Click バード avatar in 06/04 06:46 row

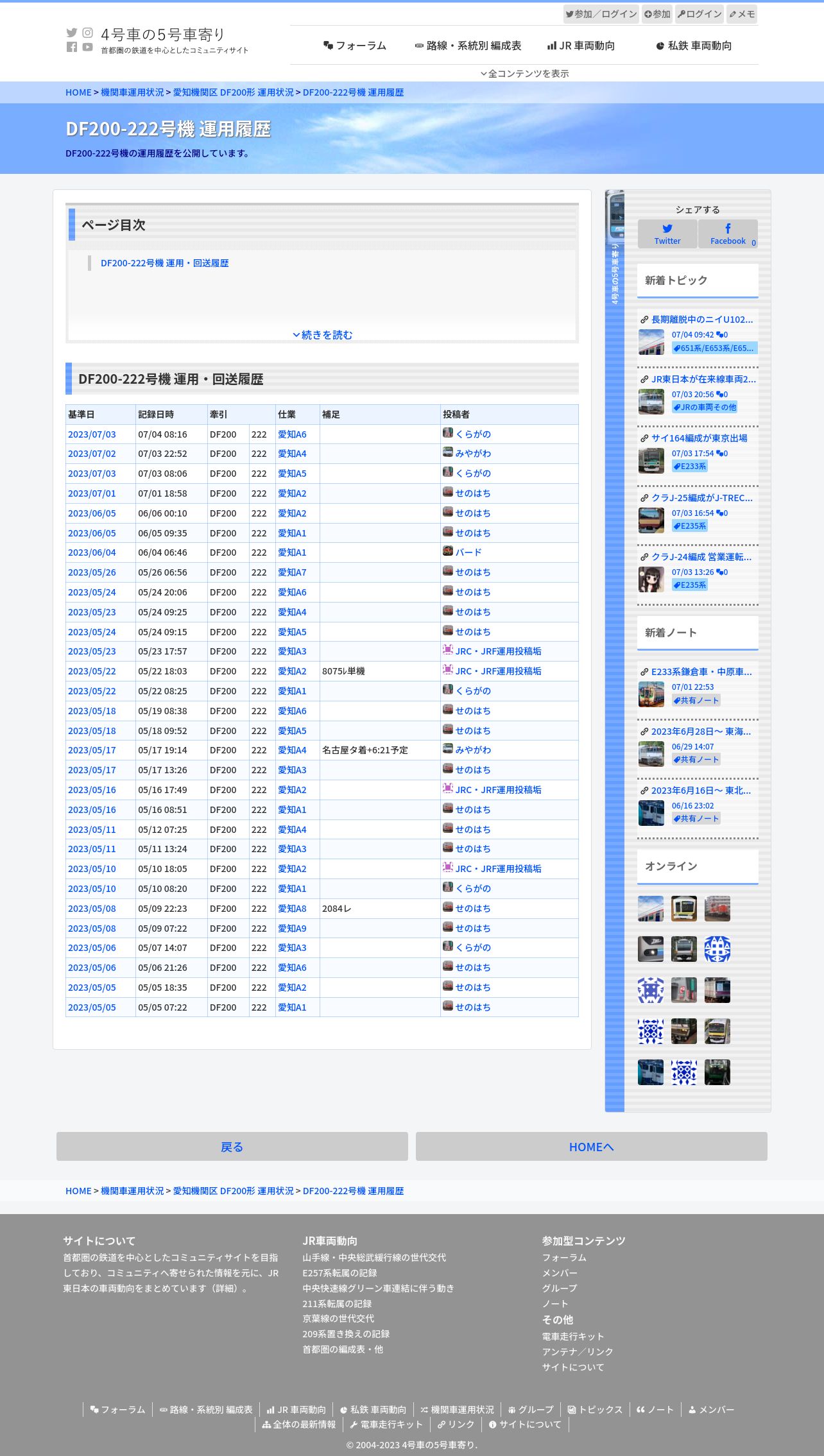coord(448,551)
